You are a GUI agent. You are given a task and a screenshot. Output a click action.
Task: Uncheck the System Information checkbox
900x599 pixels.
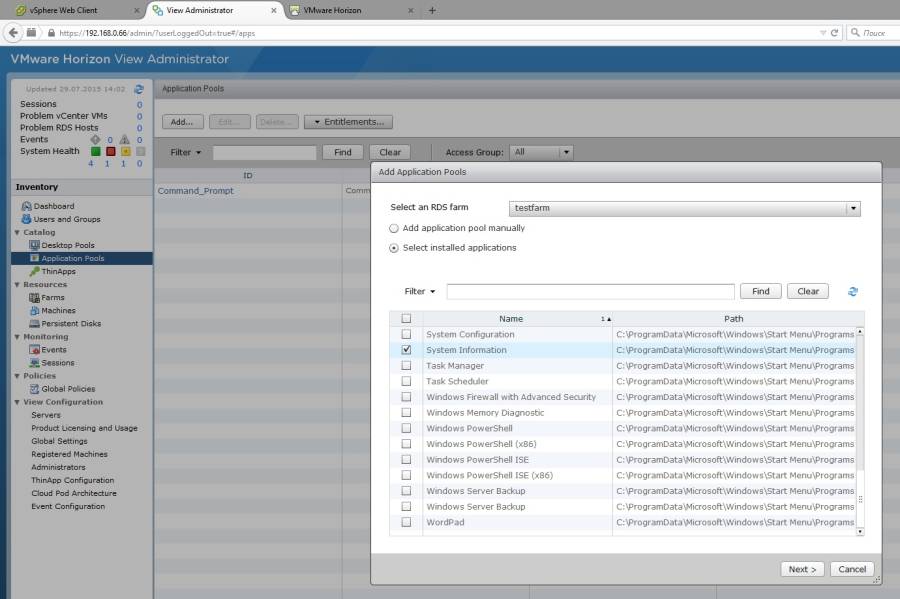tap(406, 349)
